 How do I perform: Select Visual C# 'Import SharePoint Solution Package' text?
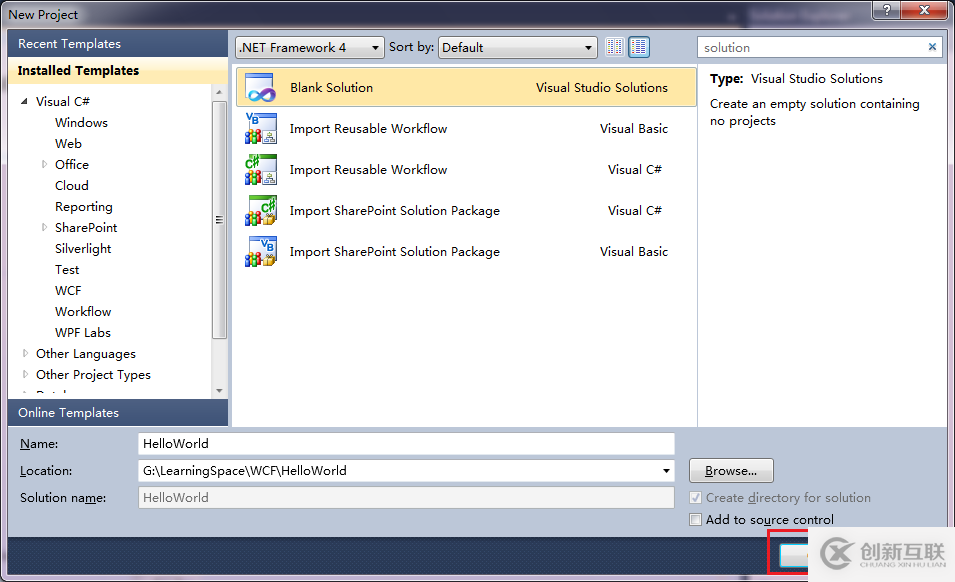pyautogui.click(x=395, y=211)
